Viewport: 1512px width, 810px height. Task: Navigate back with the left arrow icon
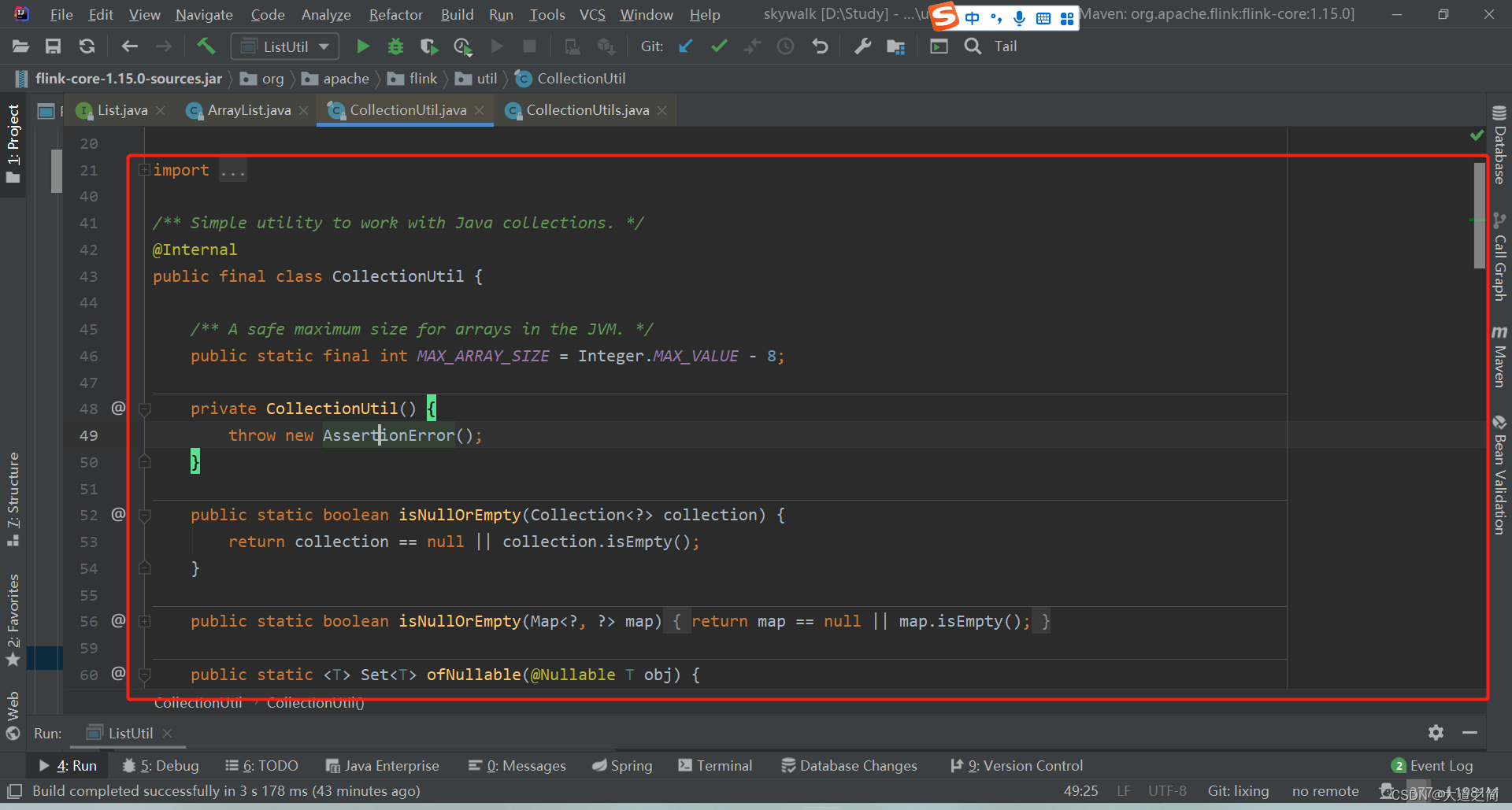[x=130, y=46]
